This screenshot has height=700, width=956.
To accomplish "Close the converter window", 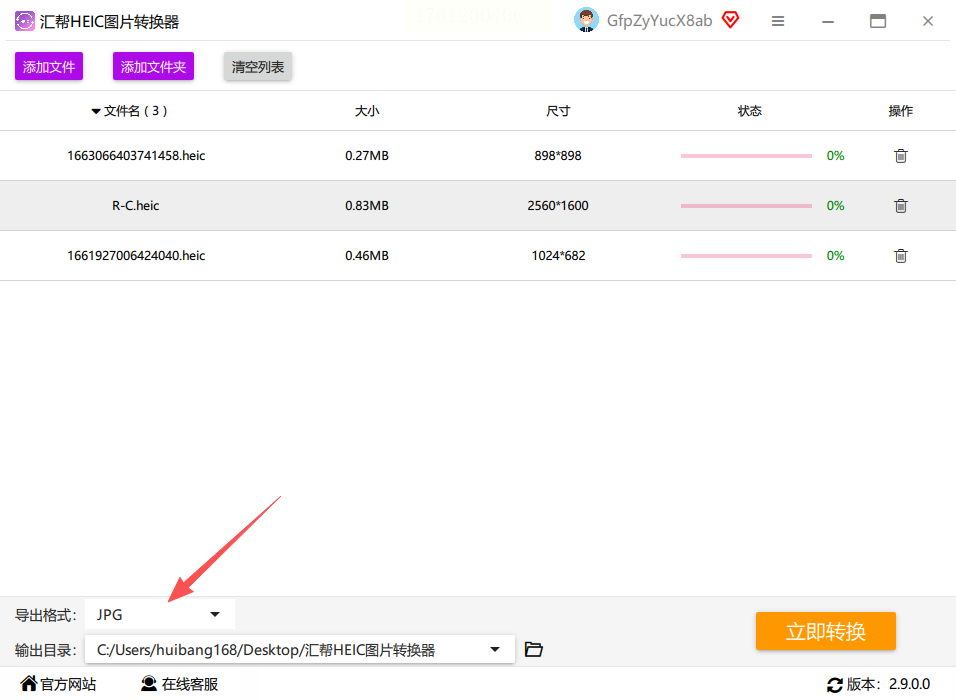I will pyautogui.click(x=927, y=21).
